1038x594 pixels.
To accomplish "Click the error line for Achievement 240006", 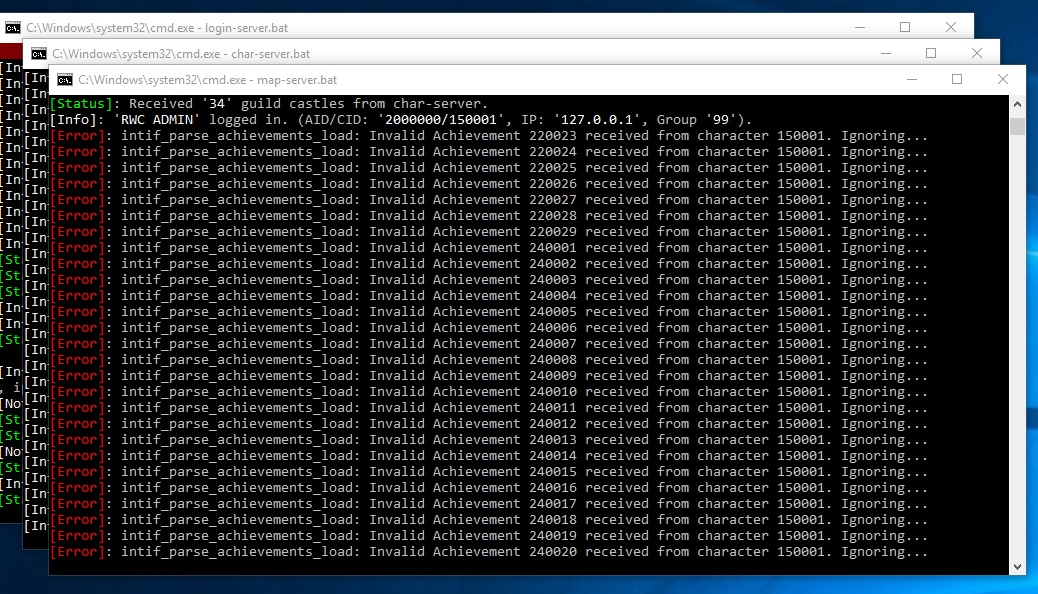I will click(x=489, y=328).
